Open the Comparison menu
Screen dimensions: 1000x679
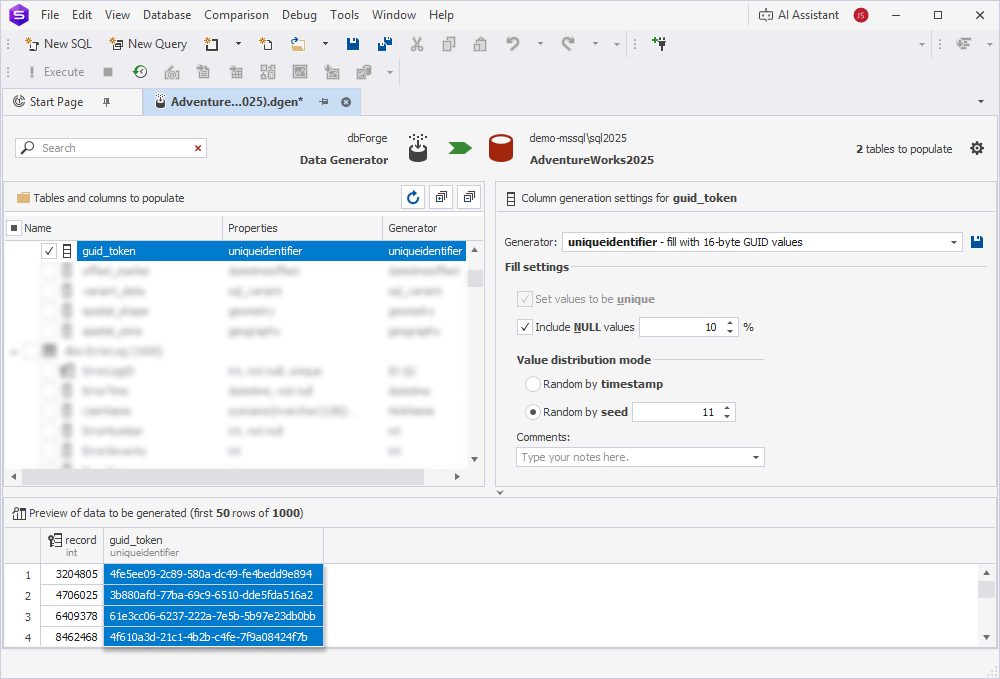coord(237,15)
